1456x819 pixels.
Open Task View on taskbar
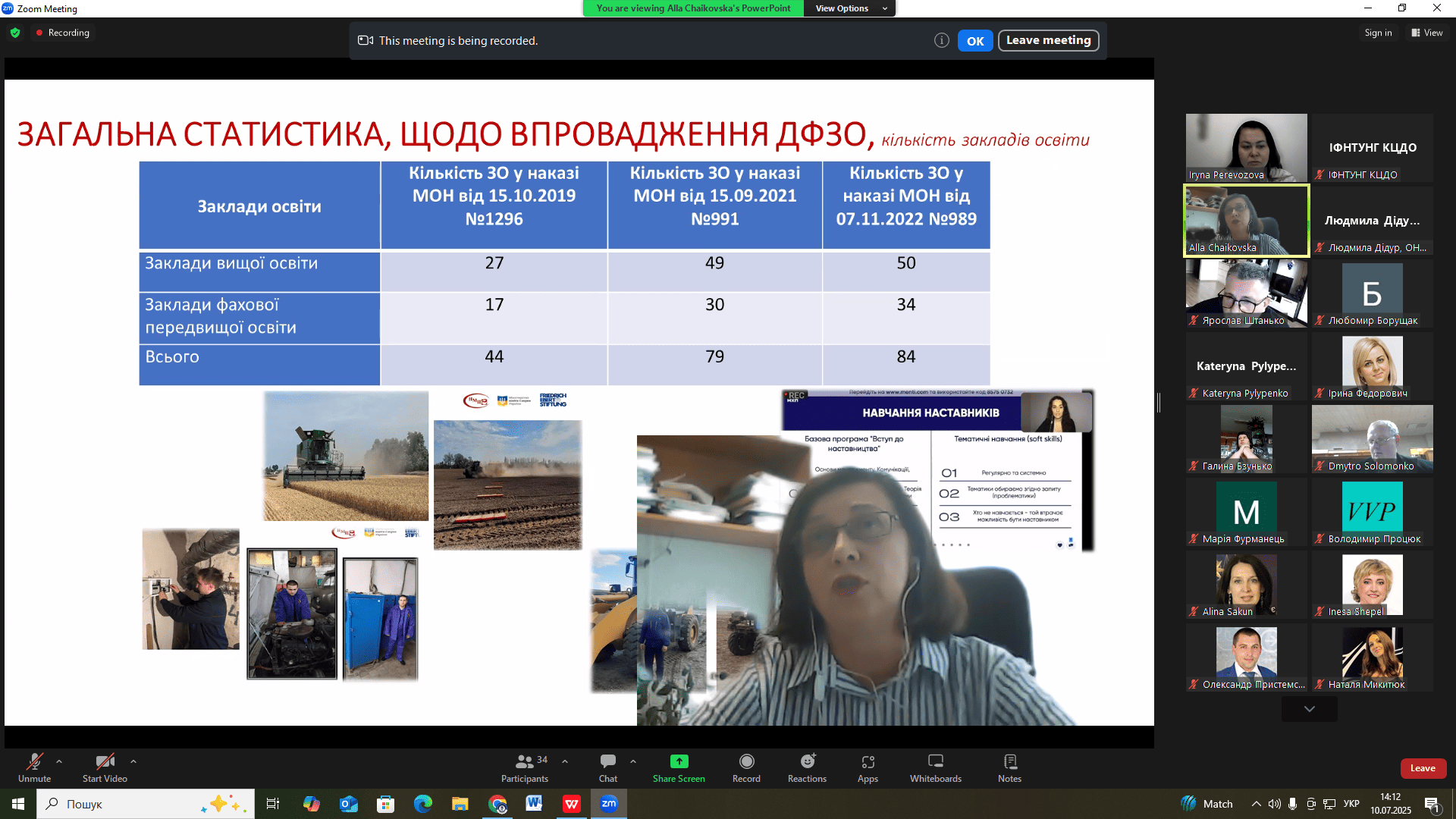point(273,804)
